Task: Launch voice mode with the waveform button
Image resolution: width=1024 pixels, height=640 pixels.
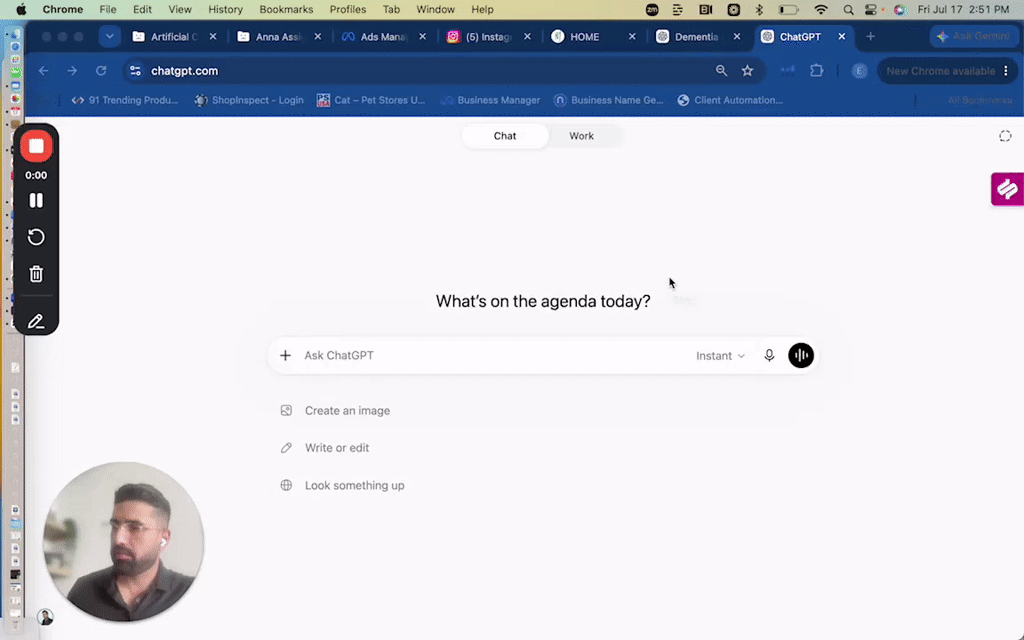Action: click(801, 355)
